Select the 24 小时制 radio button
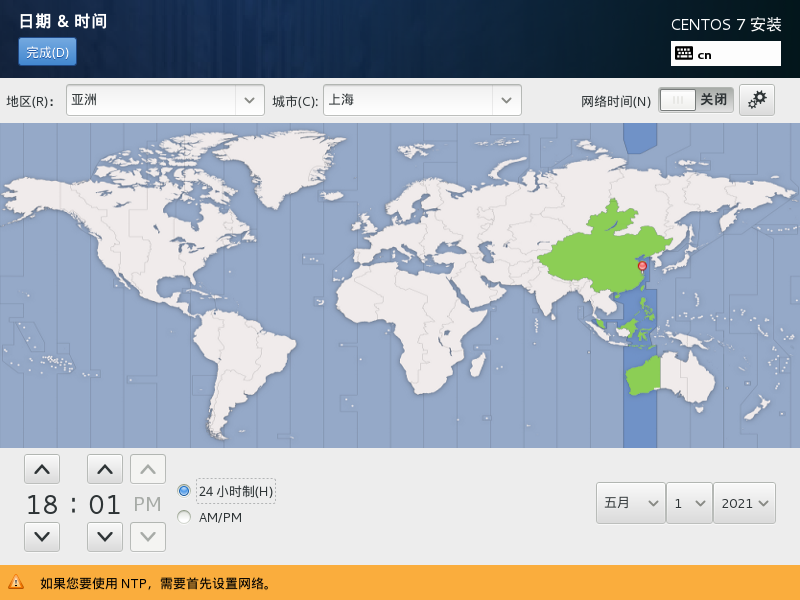This screenshot has height=600, width=800. (183, 490)
